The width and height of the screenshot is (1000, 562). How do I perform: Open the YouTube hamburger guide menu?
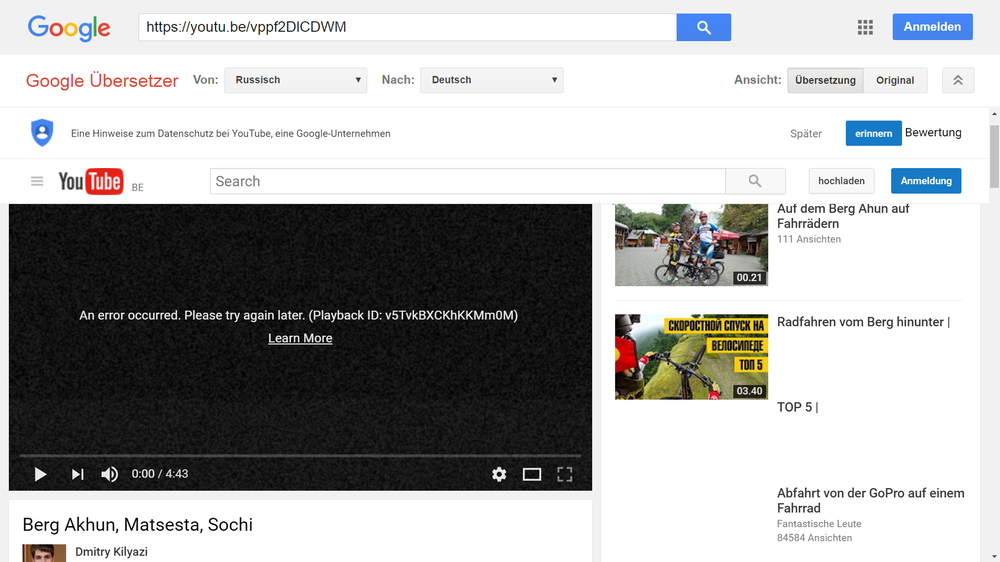(x=37, y=182)
